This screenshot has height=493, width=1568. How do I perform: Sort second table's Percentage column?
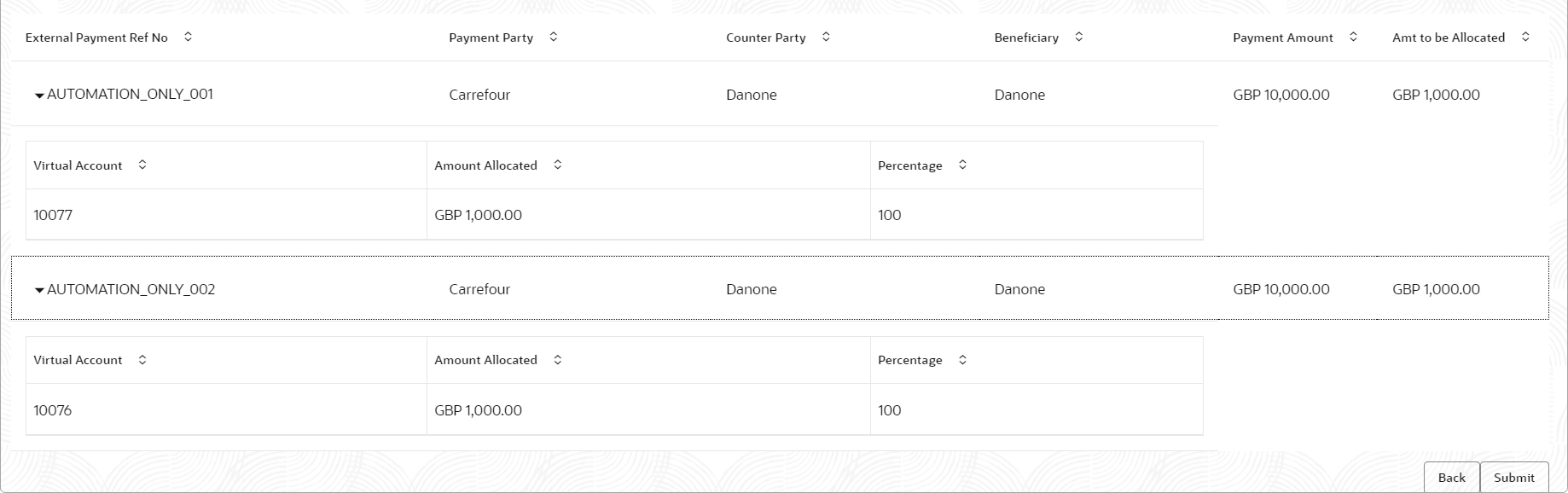tap(962, 360)
